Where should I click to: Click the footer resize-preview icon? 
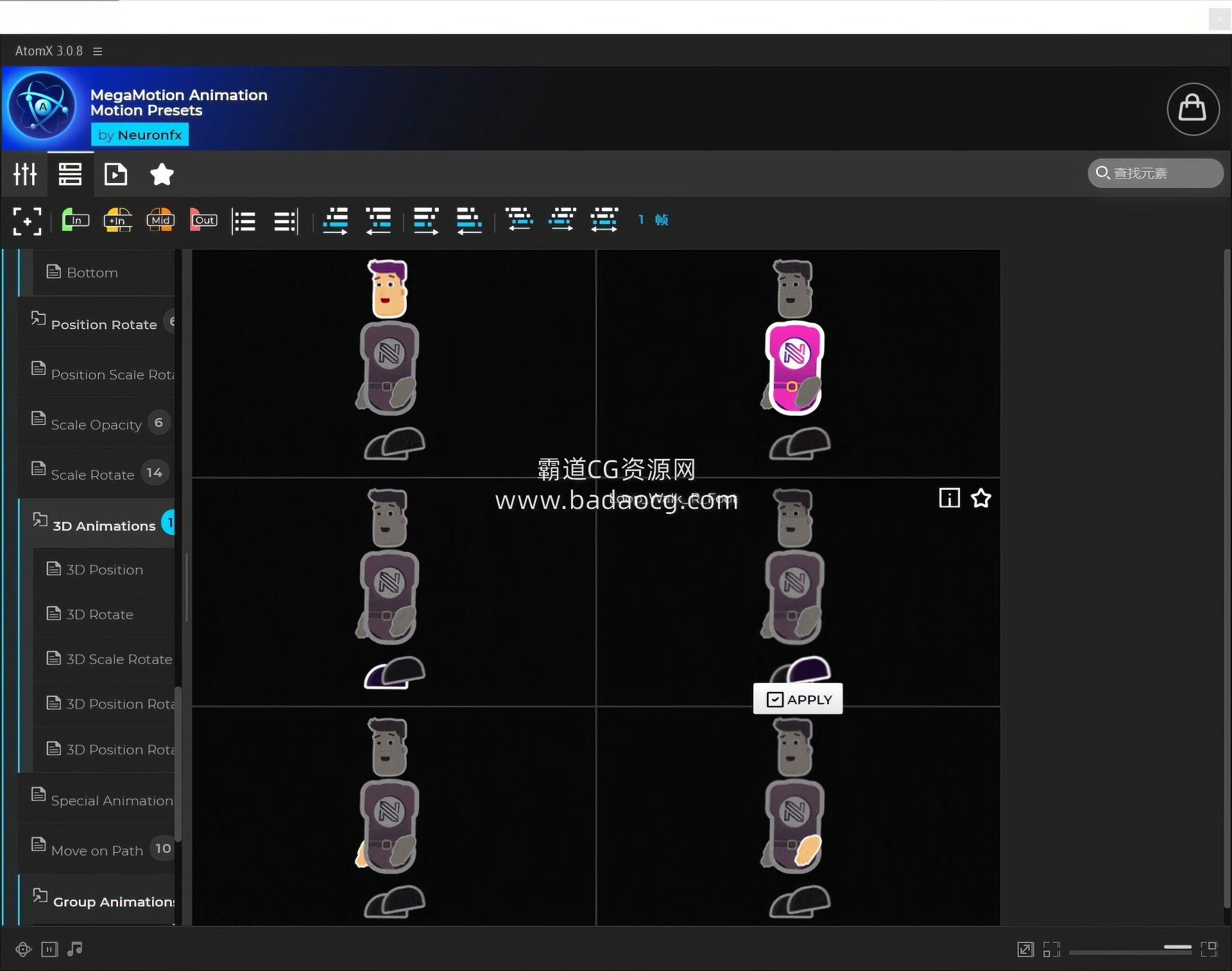click(1025, 949)
